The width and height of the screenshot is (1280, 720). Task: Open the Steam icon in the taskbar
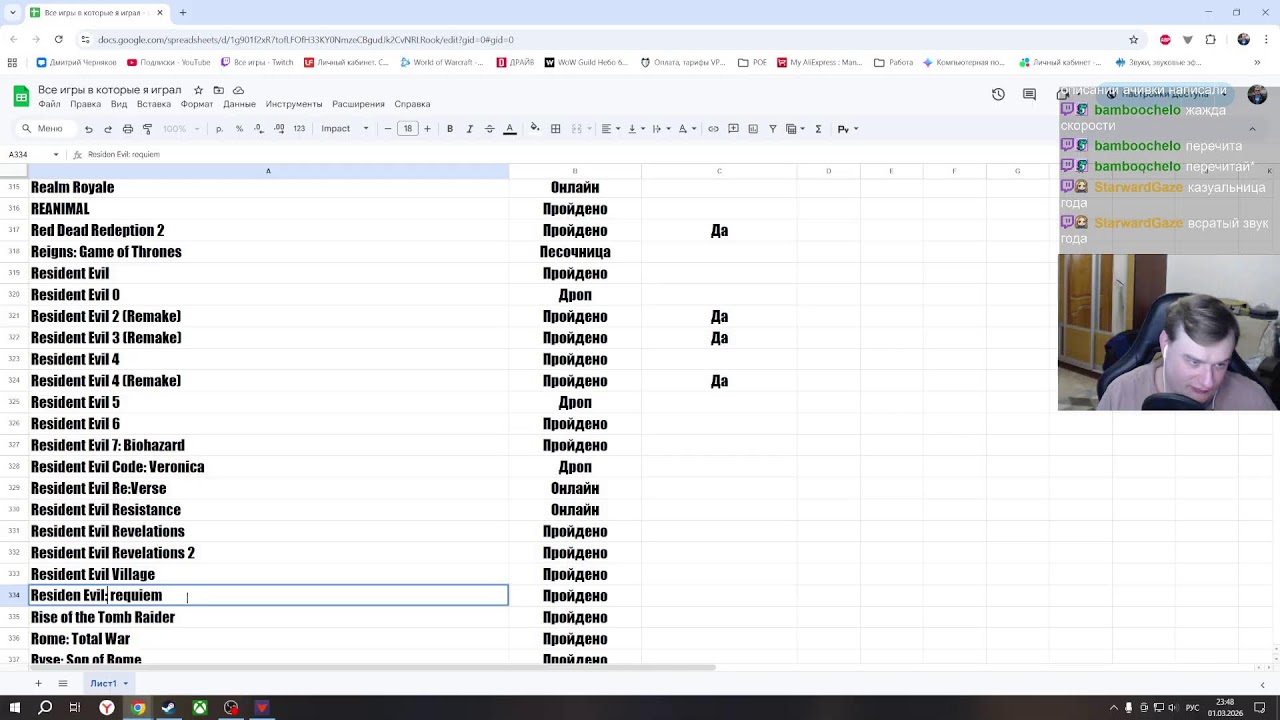point(169,708)
